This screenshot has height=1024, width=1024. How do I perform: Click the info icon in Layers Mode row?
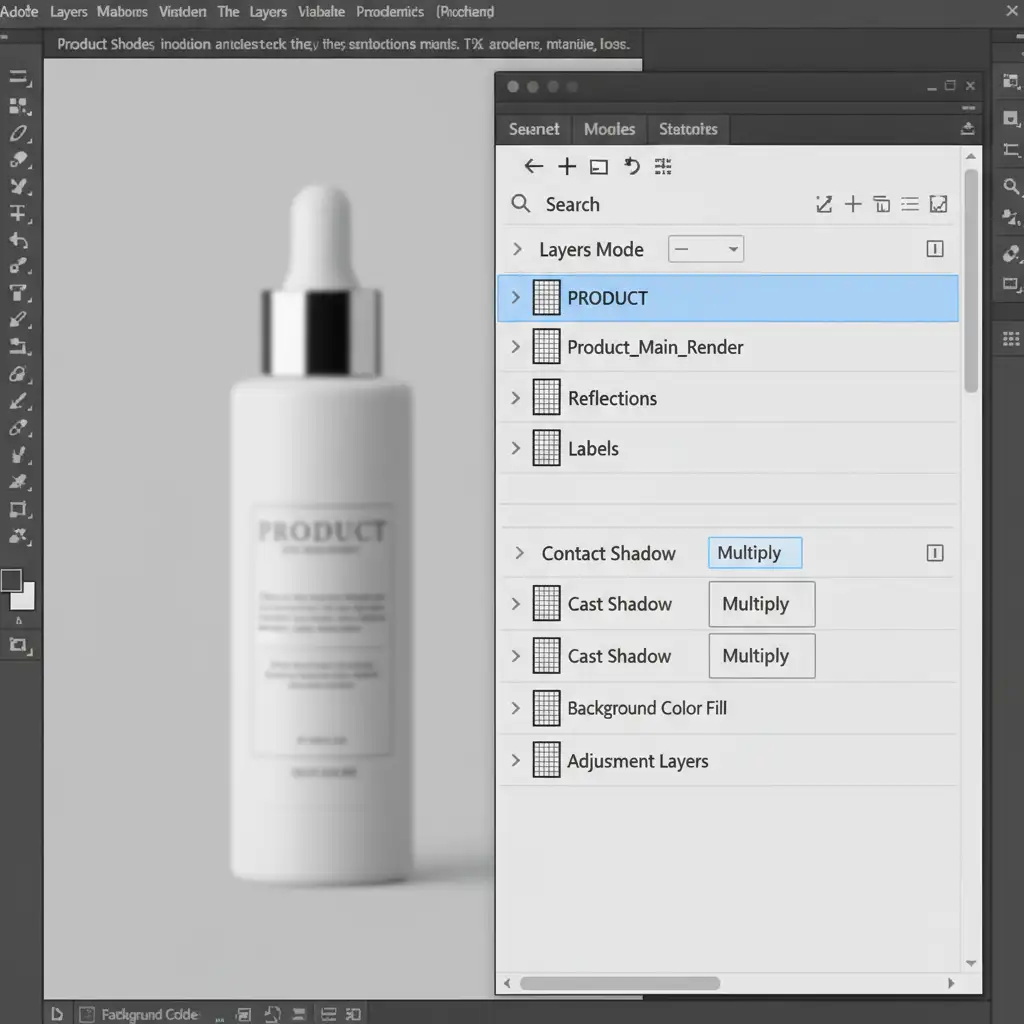click(x=935, y=250)
